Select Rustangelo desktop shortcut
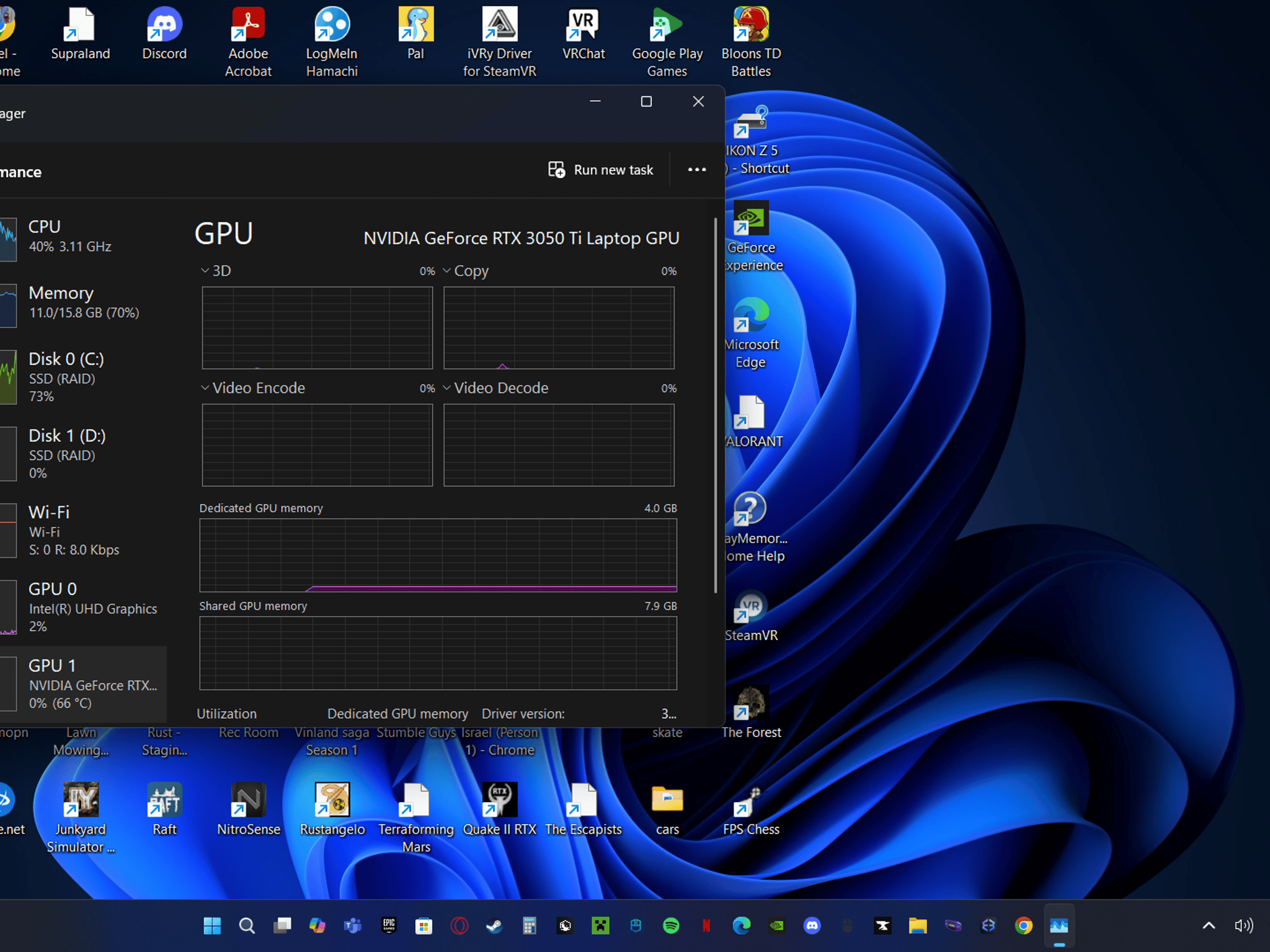This screenshot has height=952, width=1270. pyautogui.click(x=332, y=809)
